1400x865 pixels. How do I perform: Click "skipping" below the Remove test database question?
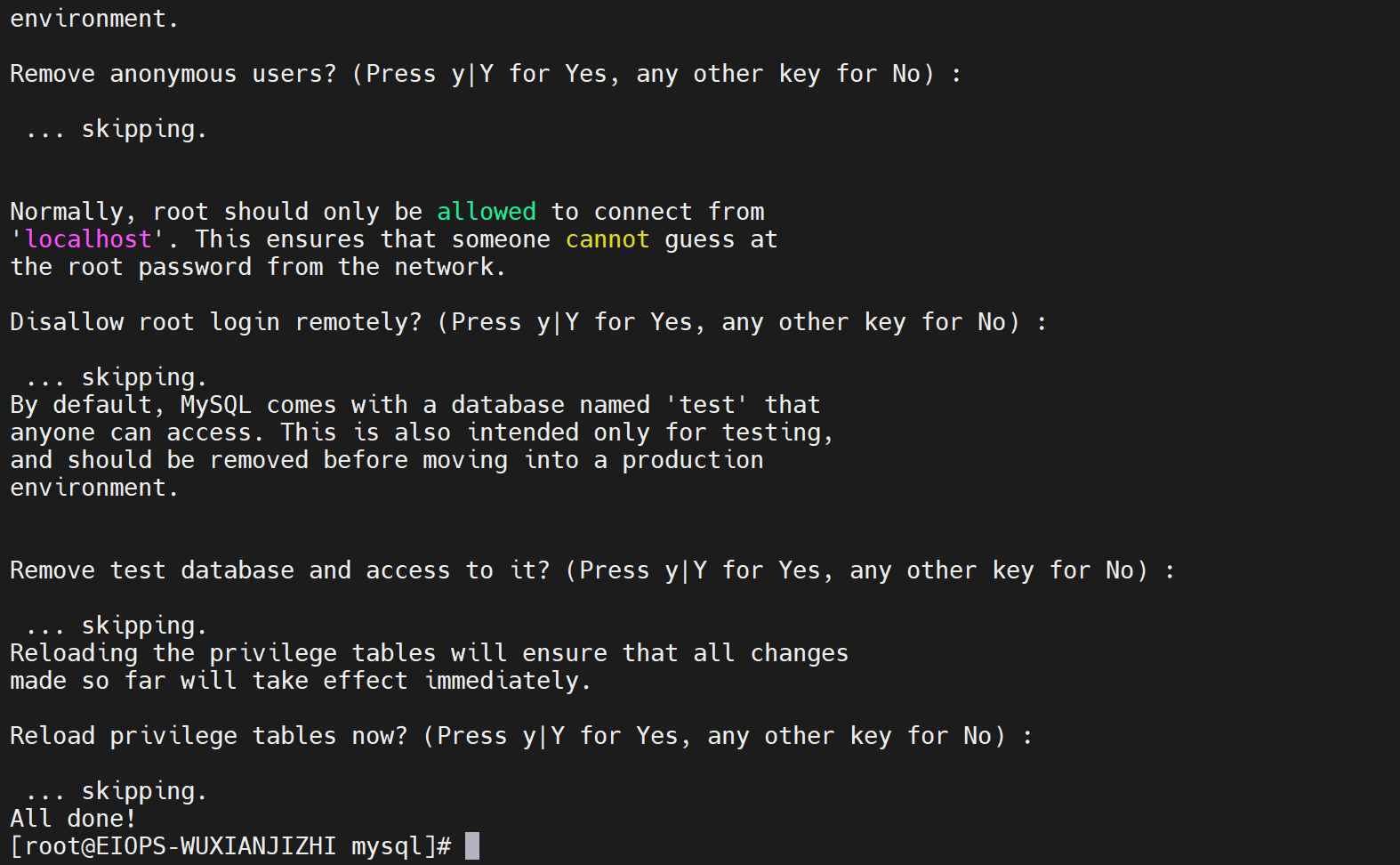pyautogui.click(x=138, y=627)
